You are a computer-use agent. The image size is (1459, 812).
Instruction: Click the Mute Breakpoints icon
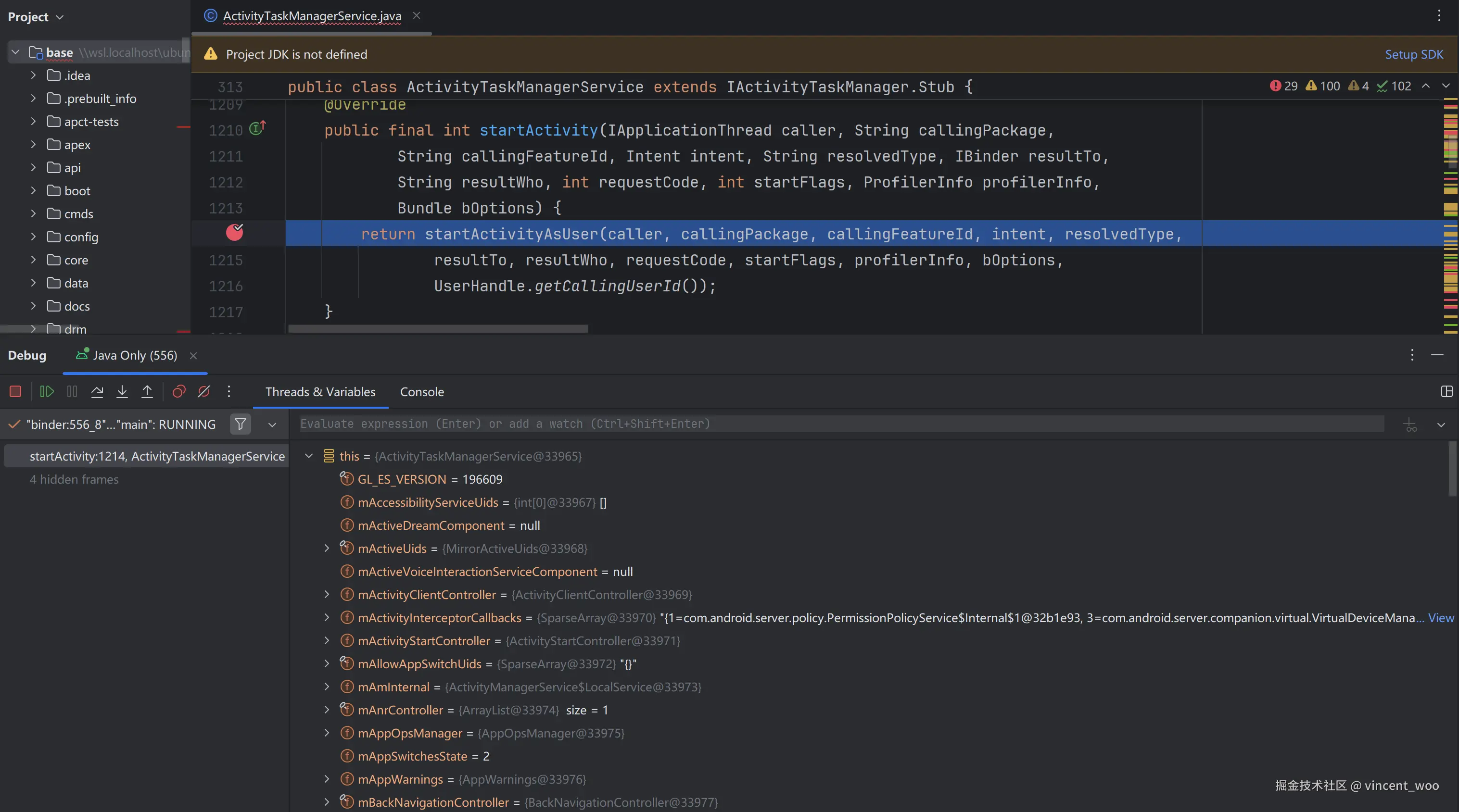tap(204, 391)
